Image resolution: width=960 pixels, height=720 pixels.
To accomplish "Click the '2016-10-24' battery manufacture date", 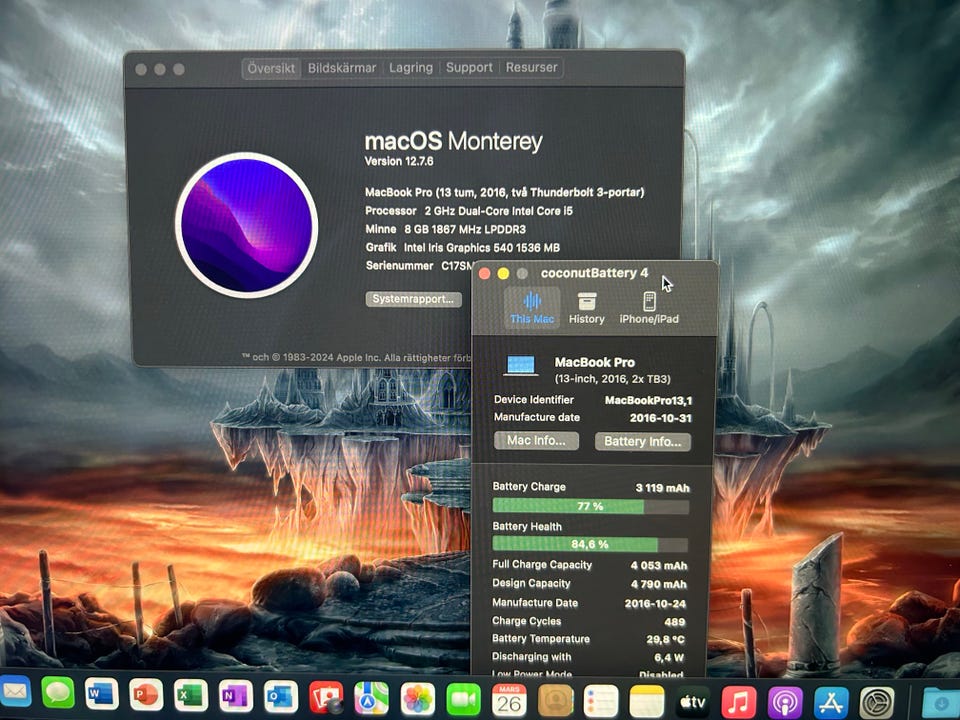I will pos(655,604).
